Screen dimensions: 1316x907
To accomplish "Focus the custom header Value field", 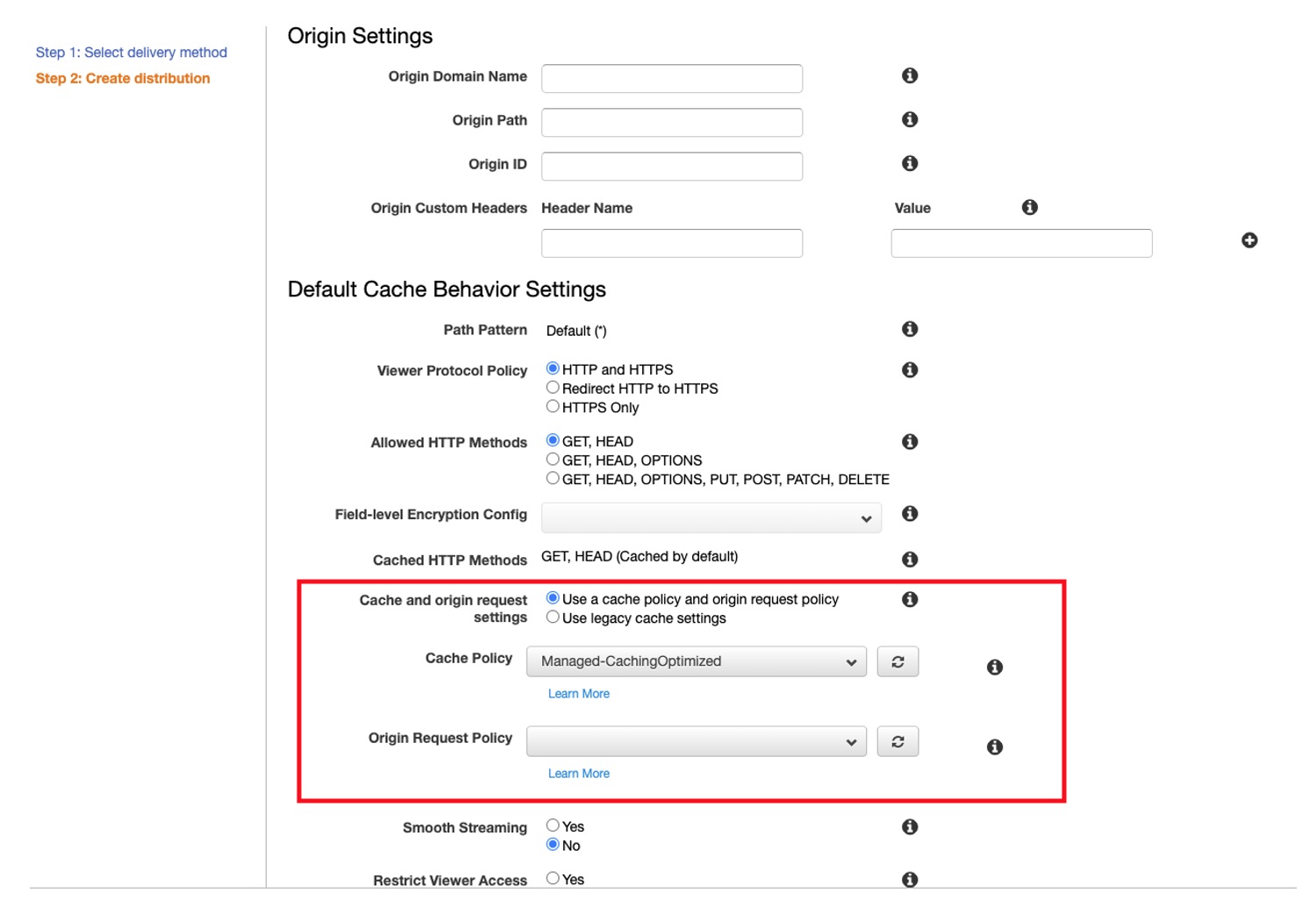I will (1021, 243).
